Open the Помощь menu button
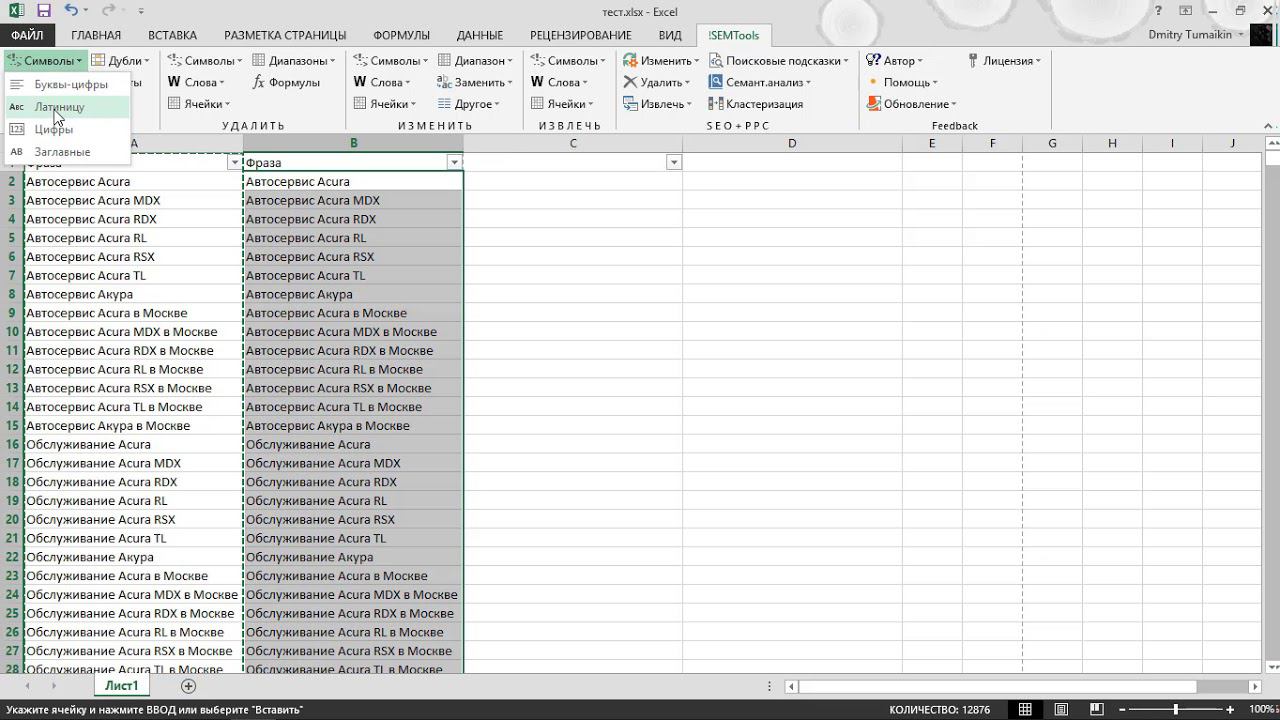 [902, 82]
